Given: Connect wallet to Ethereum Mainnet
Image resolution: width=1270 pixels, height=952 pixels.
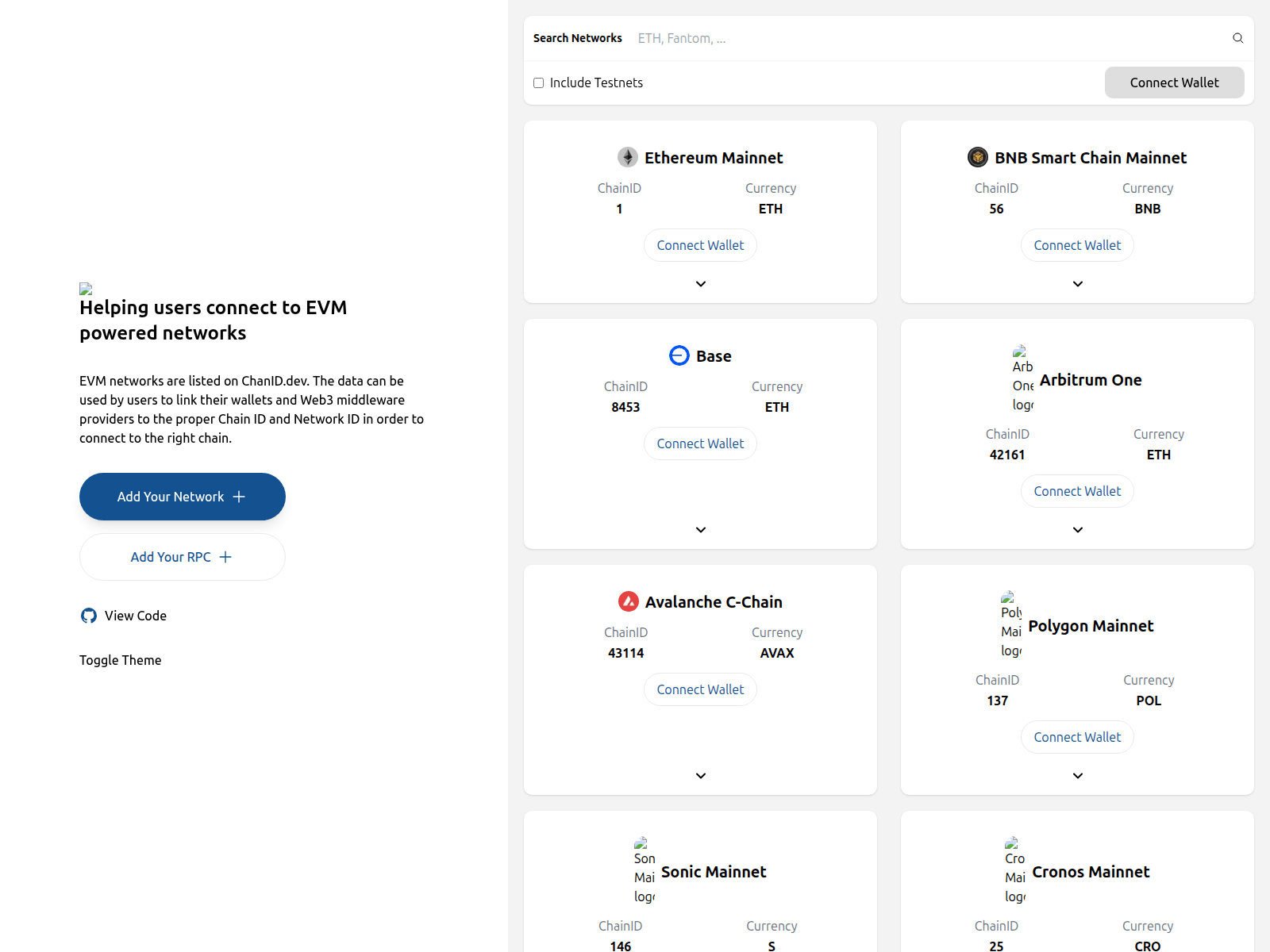Looking at the screenshot, I should 701,245.
